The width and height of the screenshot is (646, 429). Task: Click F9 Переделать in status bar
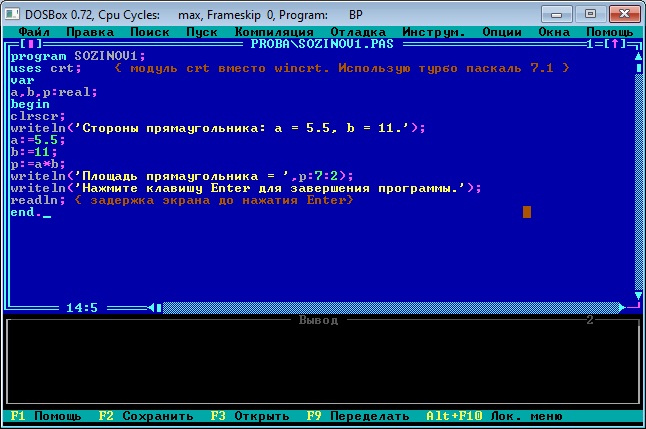tap(358, 416)
